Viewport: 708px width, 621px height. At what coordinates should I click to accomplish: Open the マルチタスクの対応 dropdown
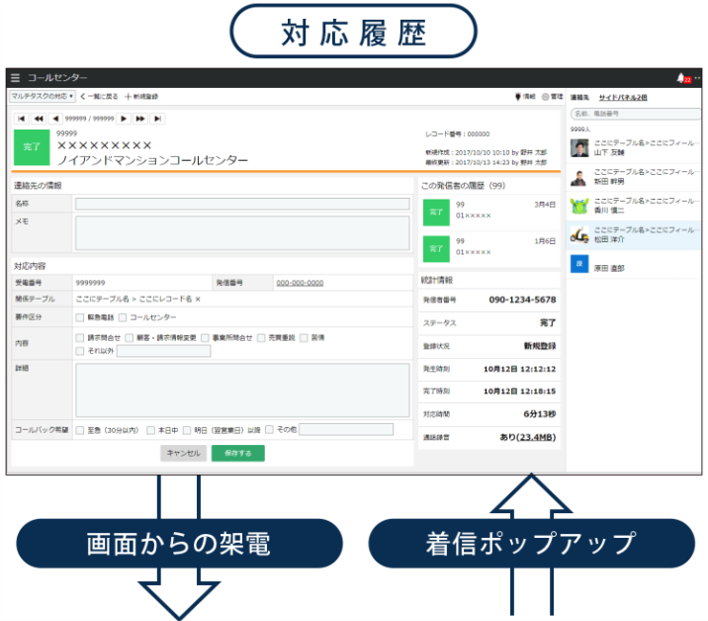41,97
